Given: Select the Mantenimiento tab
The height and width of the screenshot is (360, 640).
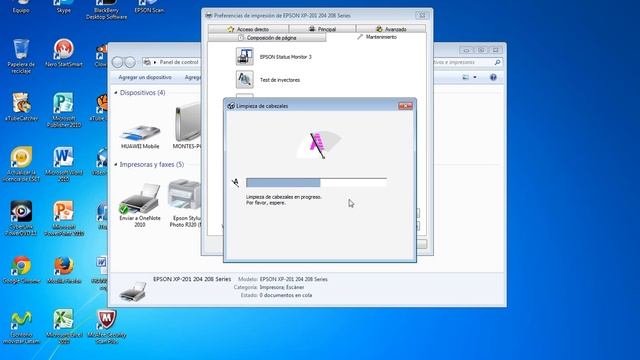Looking at the screenshot, I should [376, 37].
